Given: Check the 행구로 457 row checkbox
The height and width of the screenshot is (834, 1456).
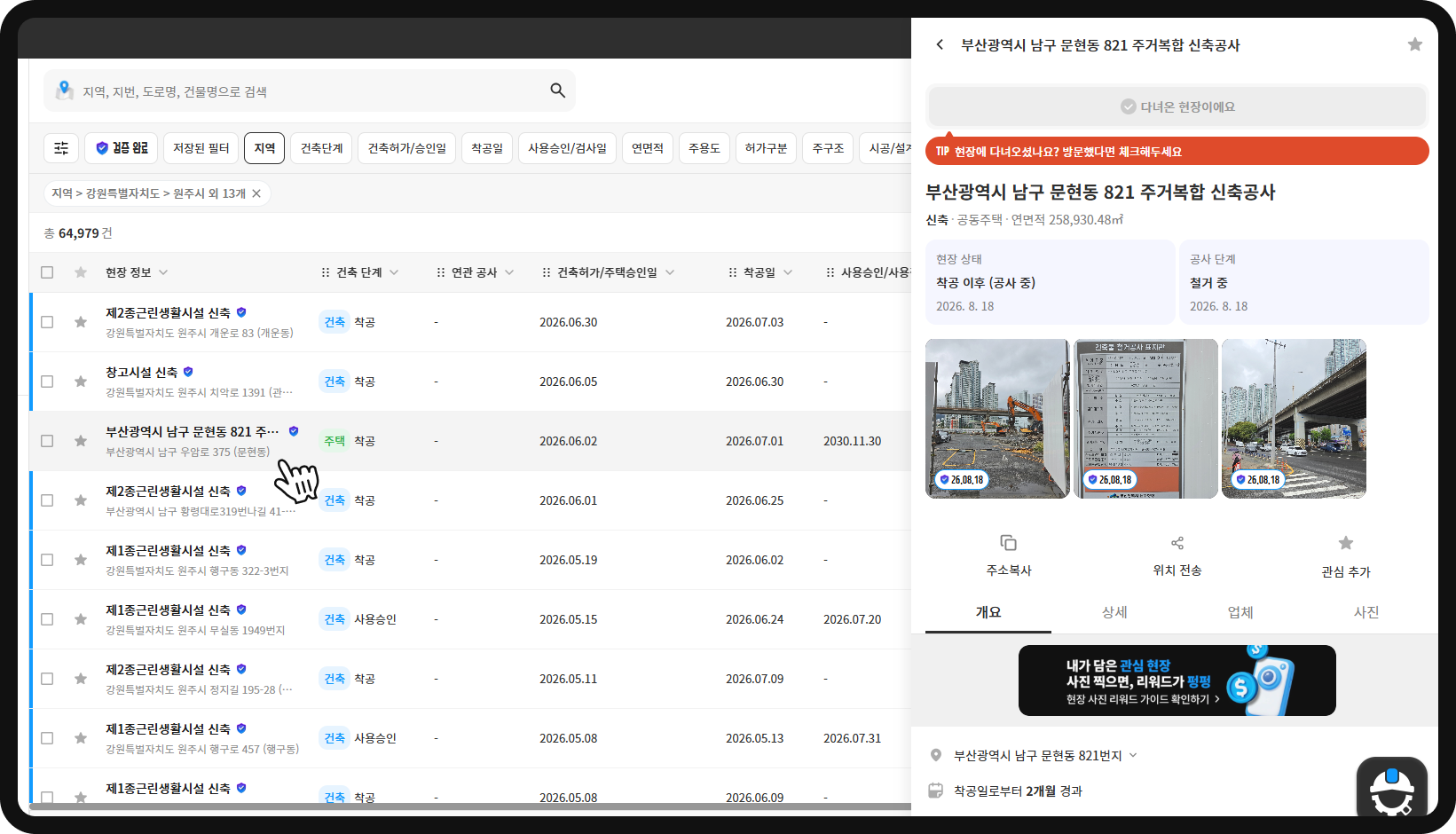Looking at the screenshot, I should 47,738.
